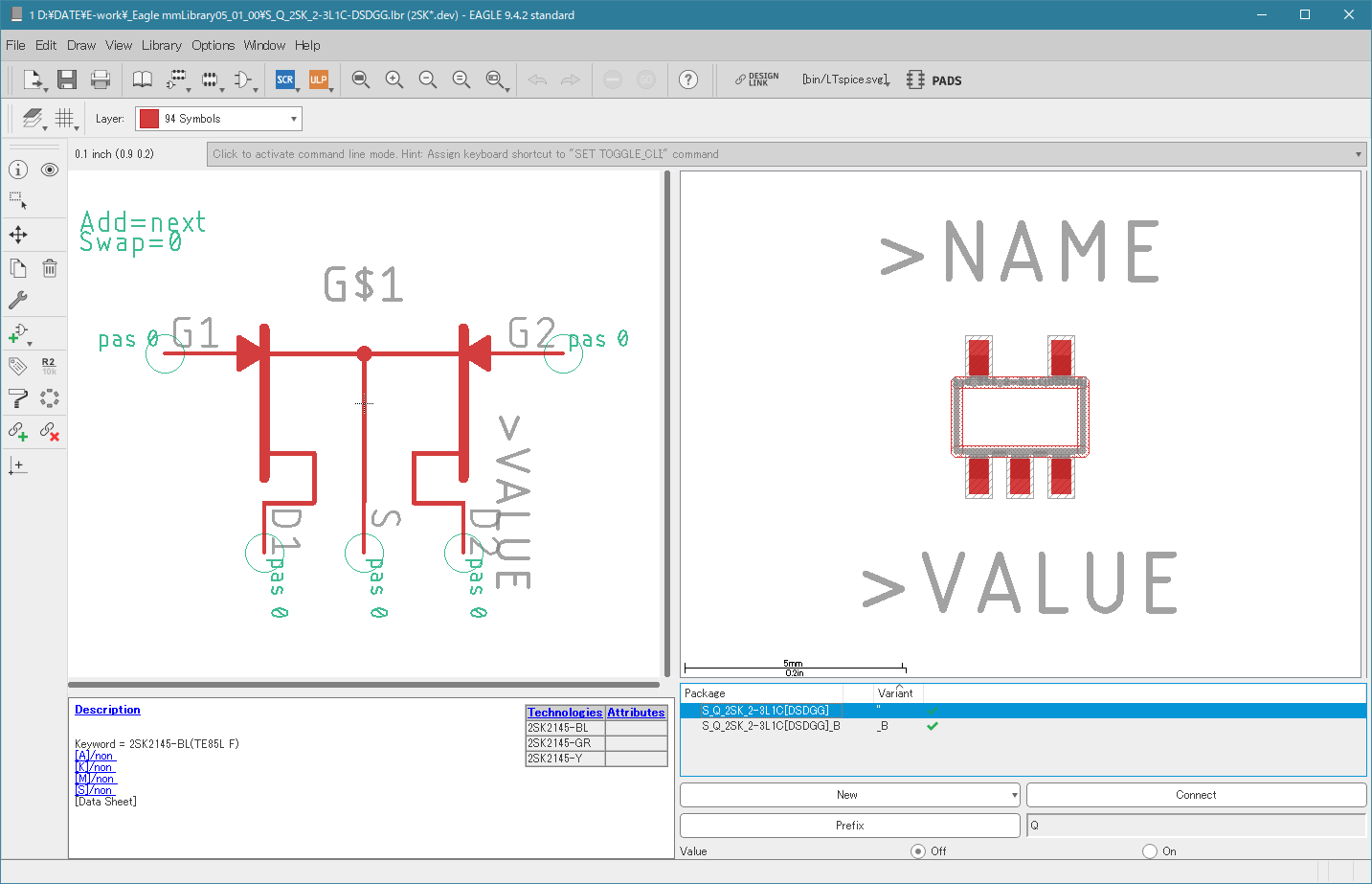Screen dimensions: 1372x884
Task: Zoom out with the minus magnifier
Action: tap(427, 79)
